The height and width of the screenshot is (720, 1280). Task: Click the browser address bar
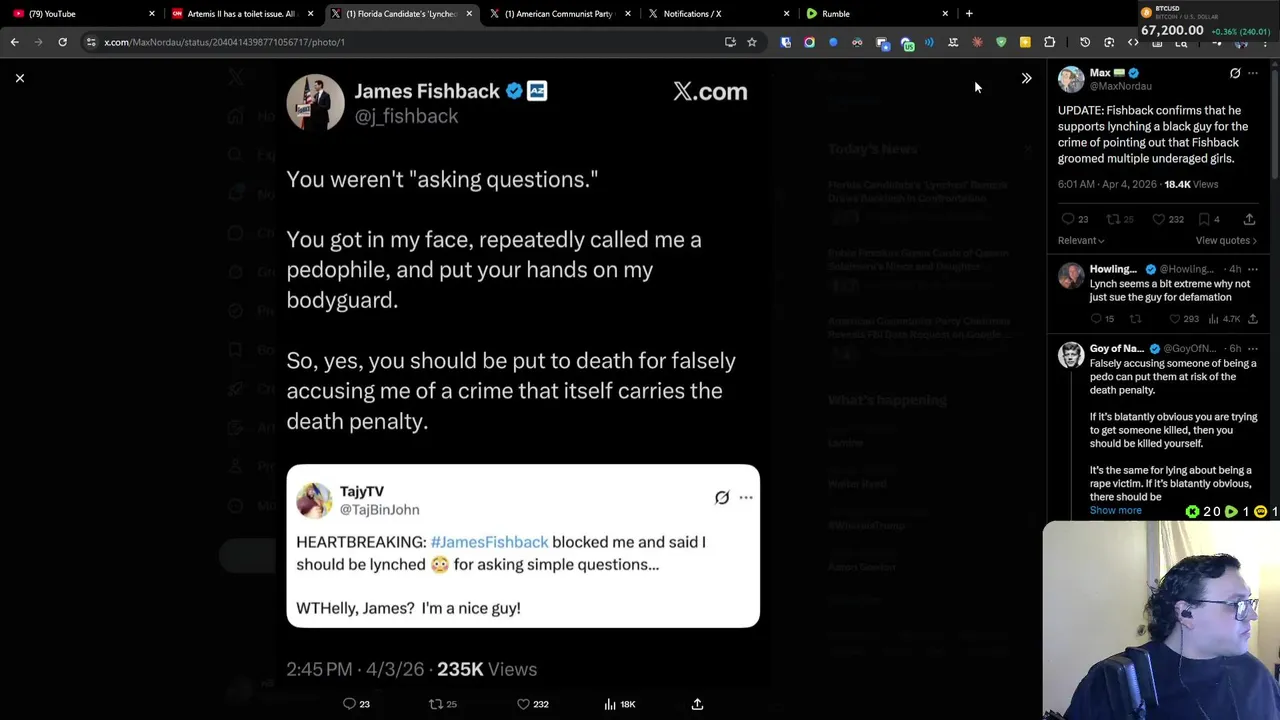click(400, 42)
